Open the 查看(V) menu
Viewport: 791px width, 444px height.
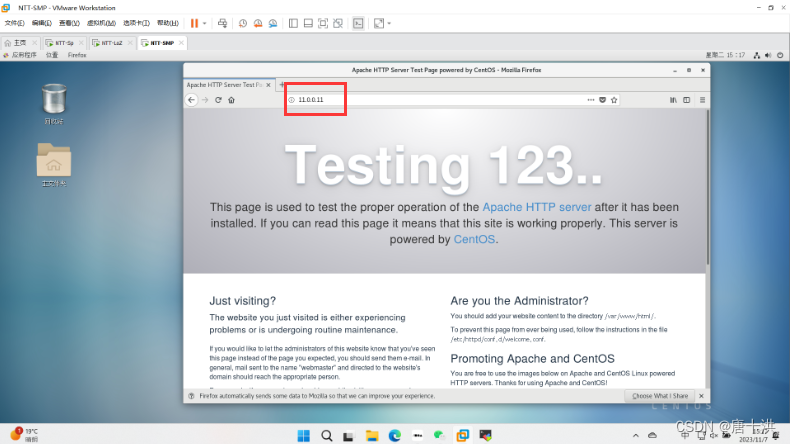click(69, 23)
